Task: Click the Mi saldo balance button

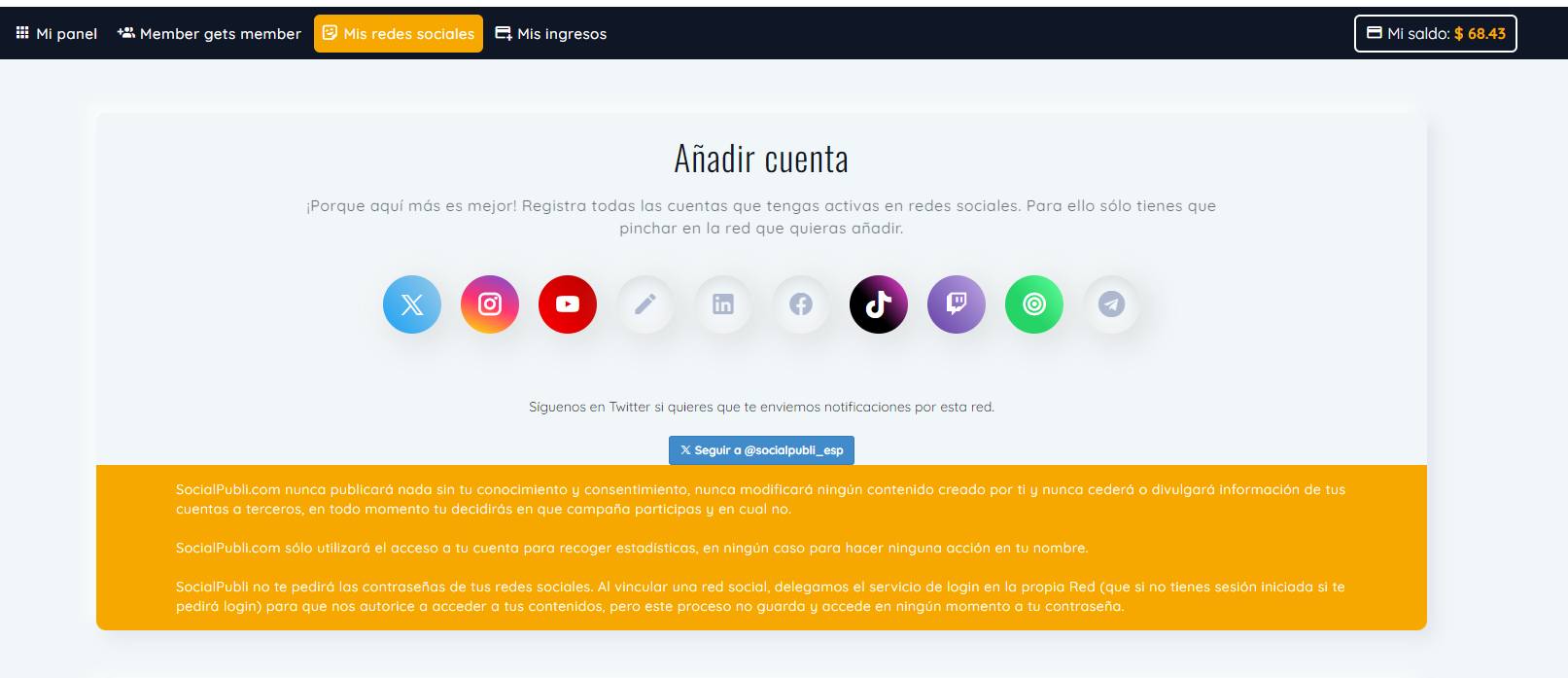Action: tap(1436, 33)
